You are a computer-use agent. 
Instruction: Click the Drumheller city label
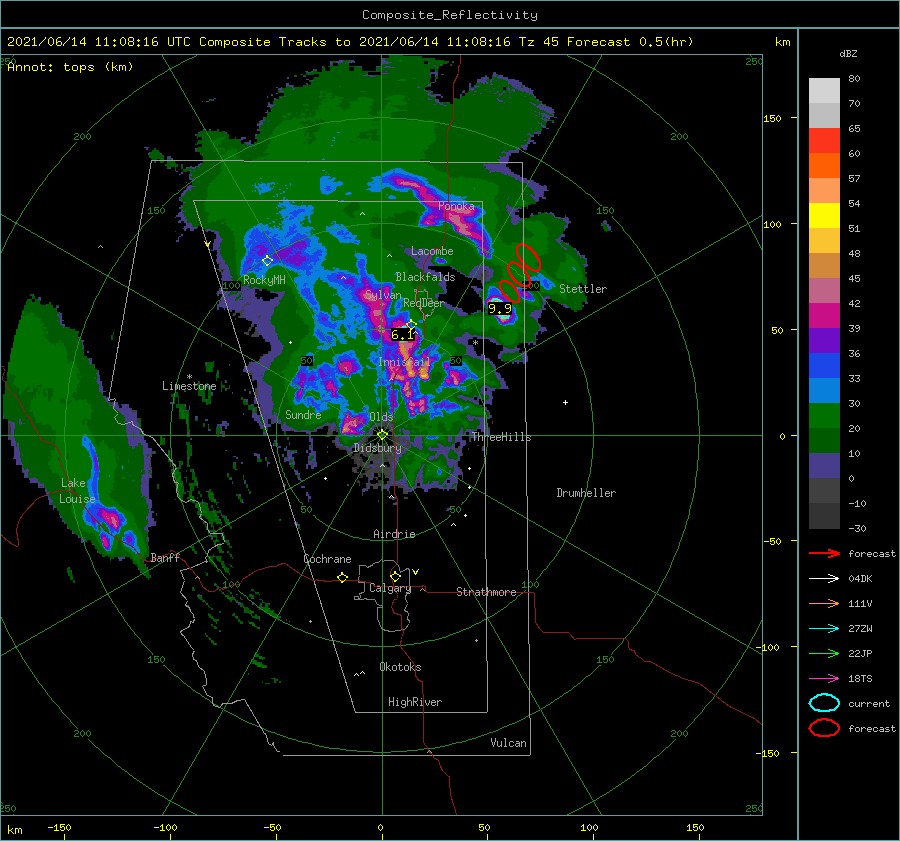click(x=586, y=493)
